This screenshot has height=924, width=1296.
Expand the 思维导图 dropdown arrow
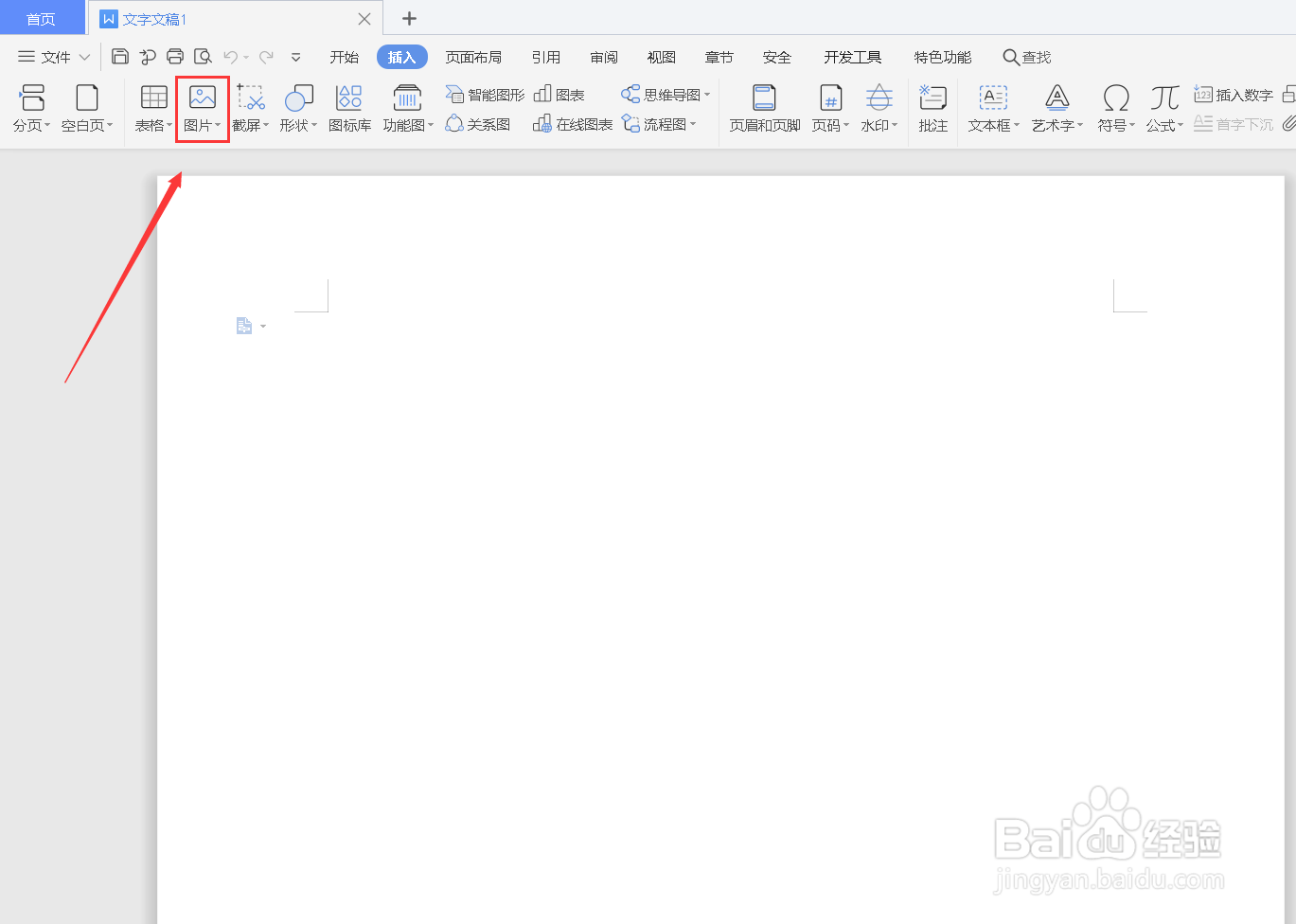[707, 95]
